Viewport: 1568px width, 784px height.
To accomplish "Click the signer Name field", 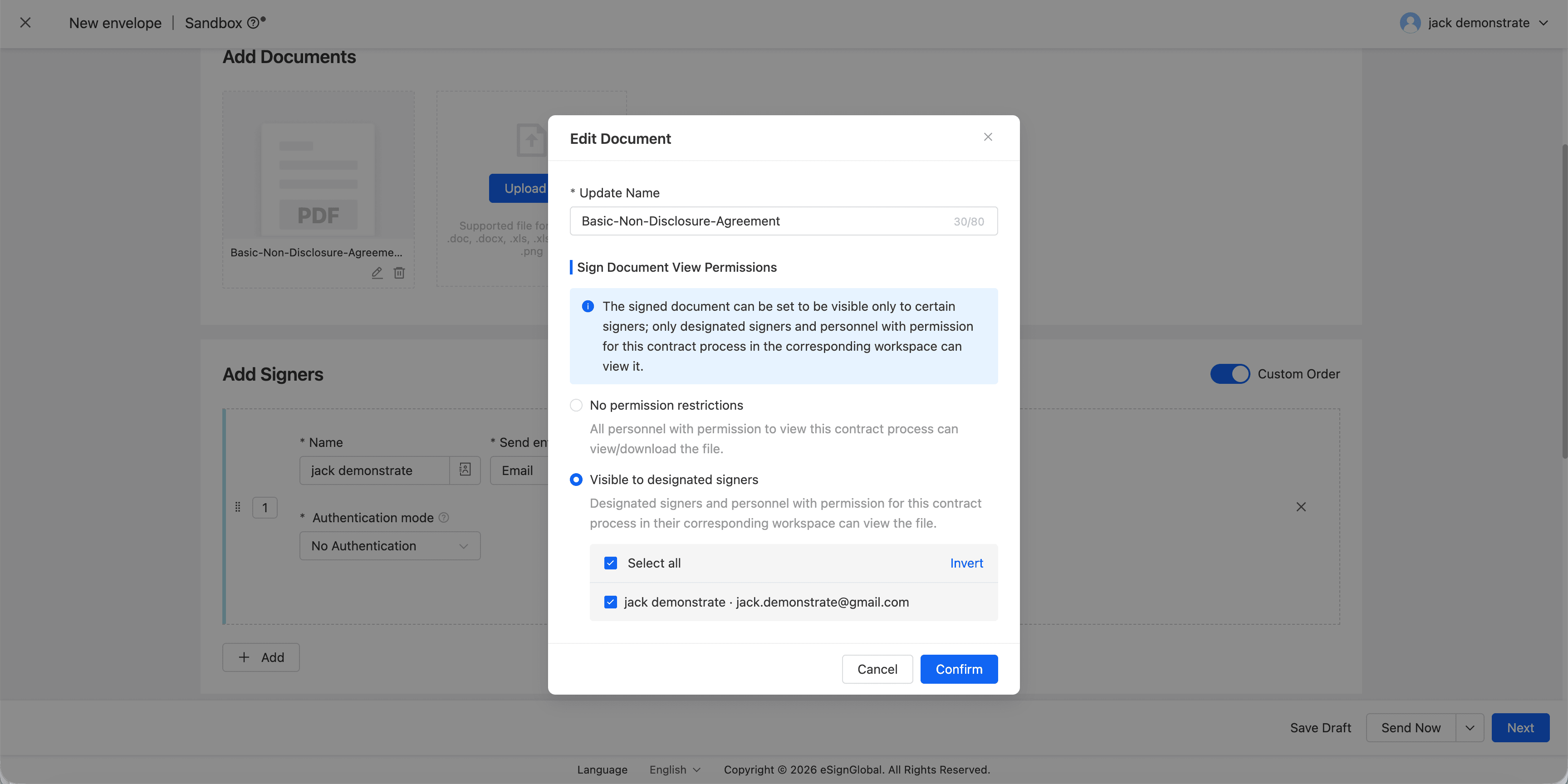I will click(x=374, y=470).
